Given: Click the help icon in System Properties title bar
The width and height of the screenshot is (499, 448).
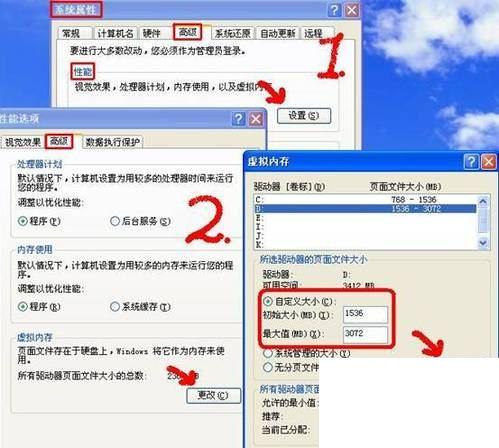Looking at the screenshot, I should [334, 10].
